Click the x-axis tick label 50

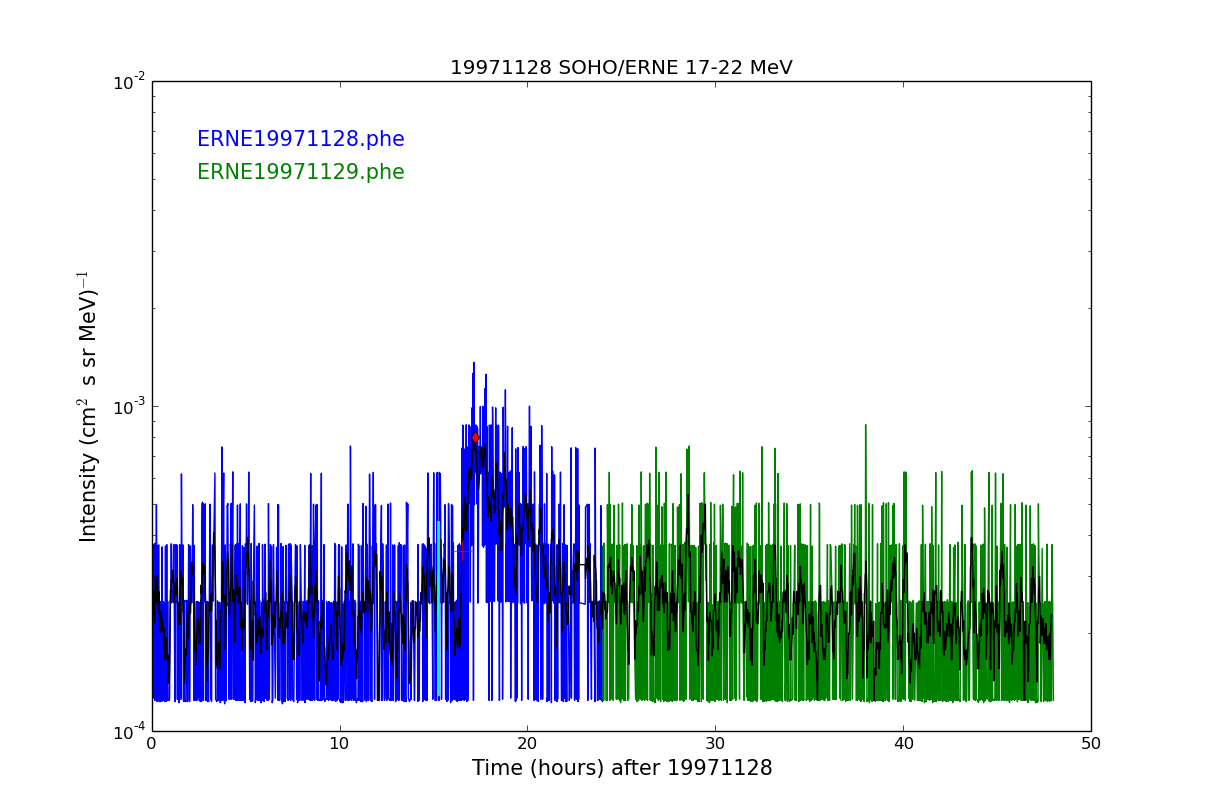(1091, 744)
